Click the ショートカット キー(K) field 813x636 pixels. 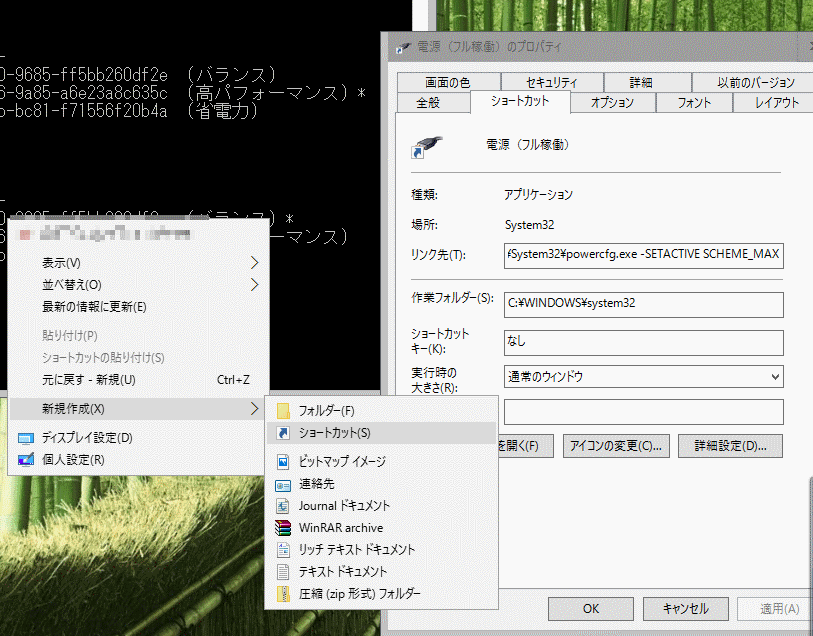[643, 343]
